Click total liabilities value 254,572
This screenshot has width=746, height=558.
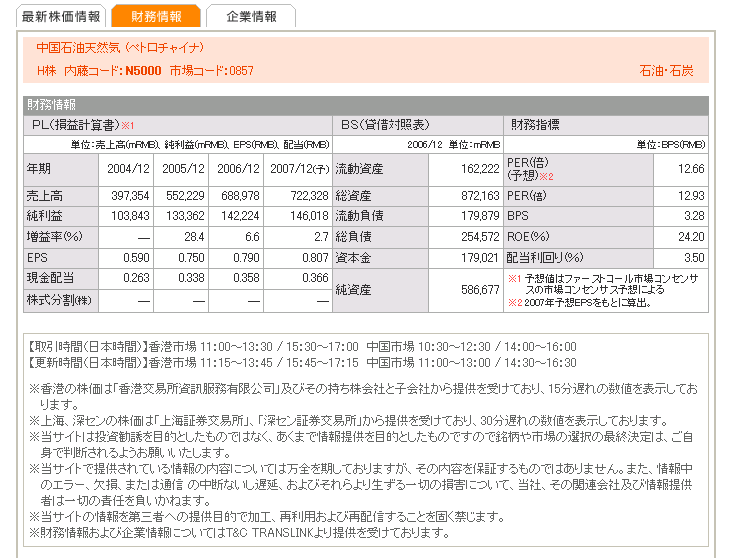tap(480, 237)
